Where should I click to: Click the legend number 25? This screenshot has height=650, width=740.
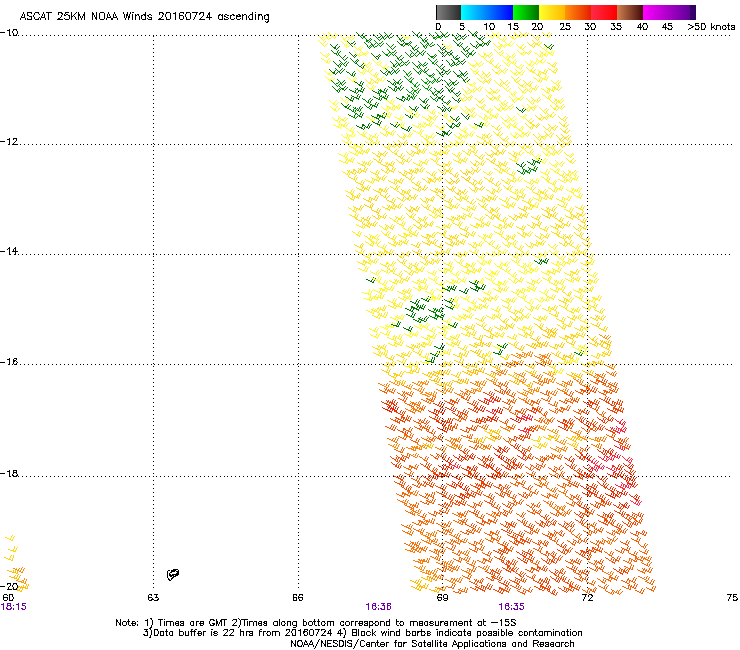[565, 27]
